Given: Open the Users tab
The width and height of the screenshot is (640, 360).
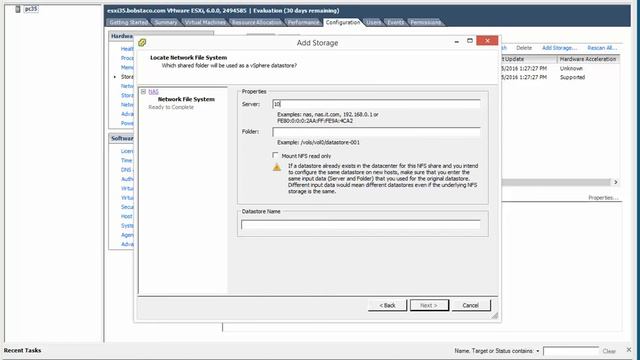Looking at the screenshot, I should 373,22.
